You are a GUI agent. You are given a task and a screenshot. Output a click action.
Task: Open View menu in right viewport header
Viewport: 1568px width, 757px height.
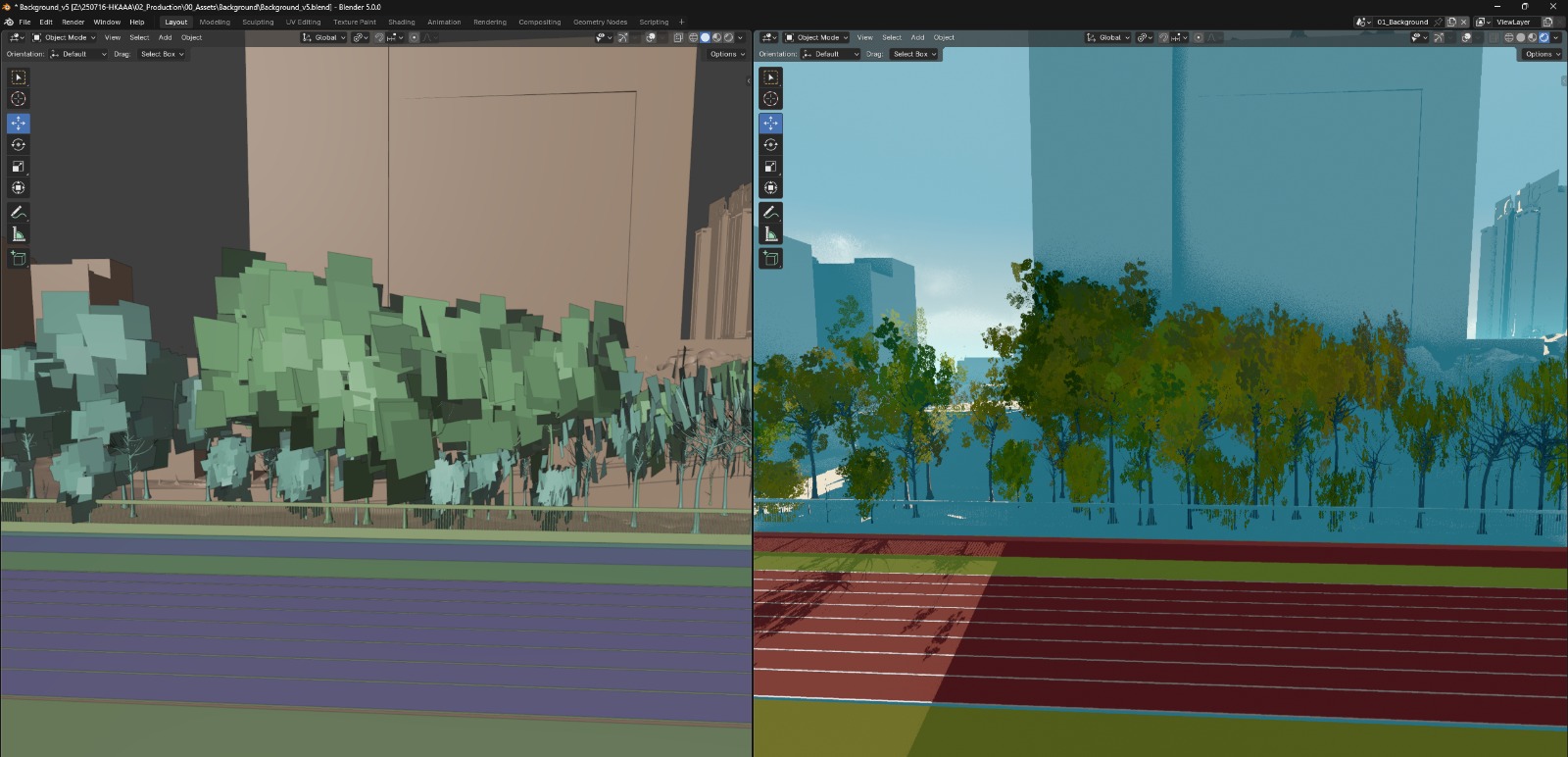coord(865,37)
